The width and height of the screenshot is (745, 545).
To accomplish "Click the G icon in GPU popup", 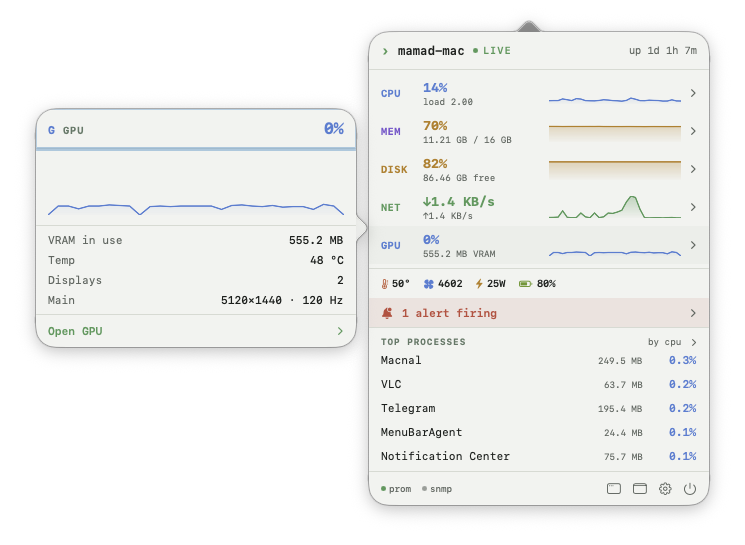I will [x=51, y=130].
